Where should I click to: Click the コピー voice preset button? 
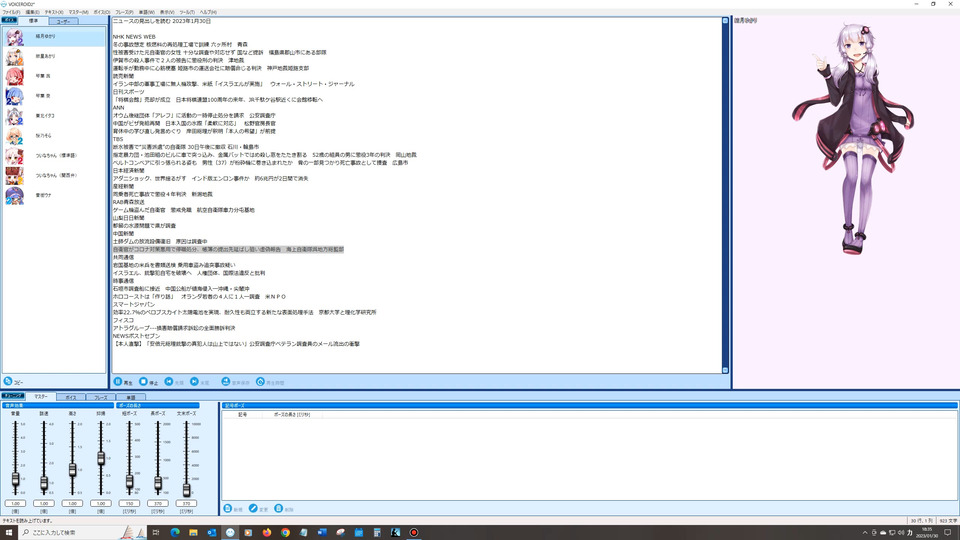[13, 381]
